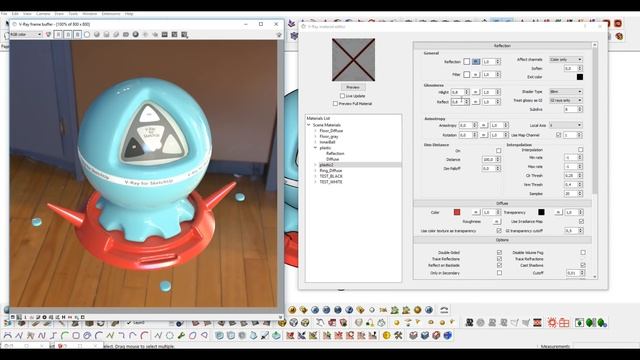Enable Disable Volume Fog checkbox
640x360 pixels.
pyautogui.click(x=583, y=253)
